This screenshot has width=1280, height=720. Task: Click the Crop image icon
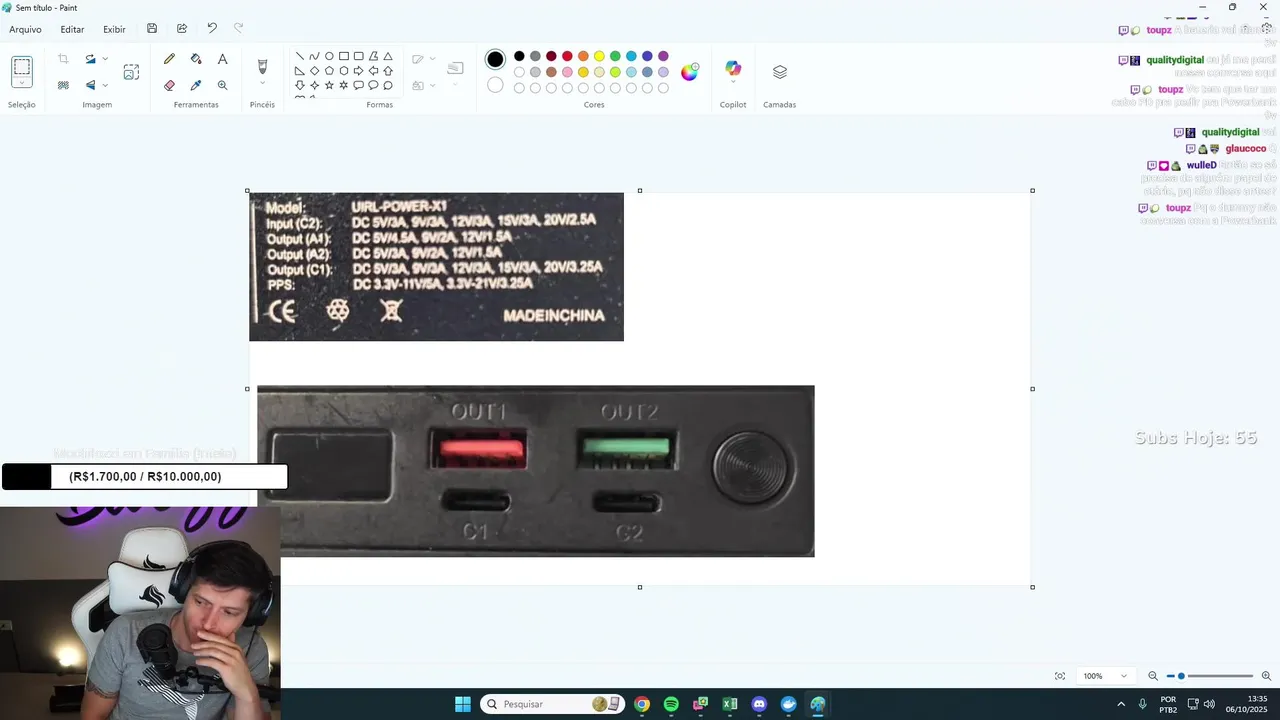tap(63, 59)
